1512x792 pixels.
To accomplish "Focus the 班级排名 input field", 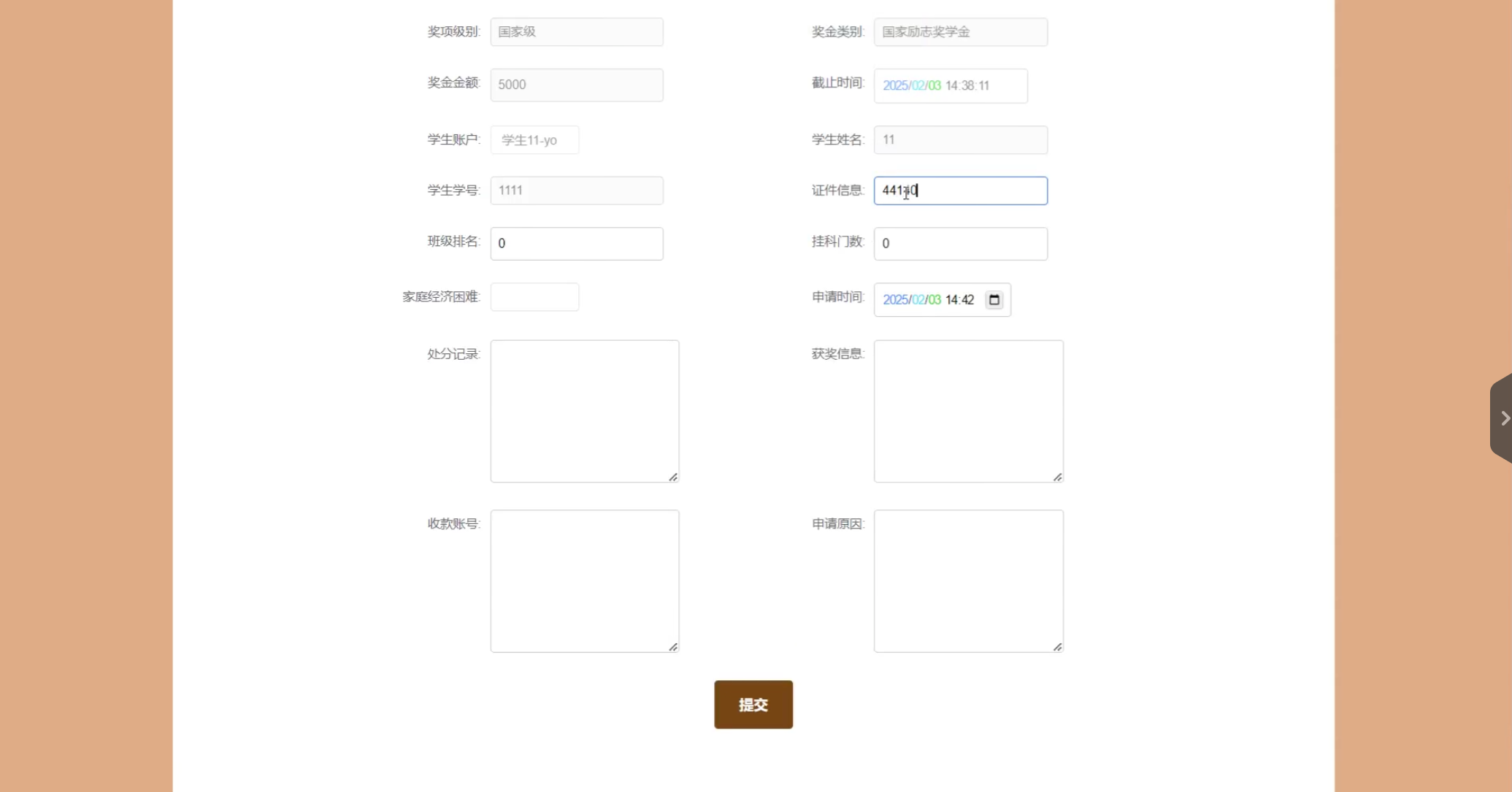I will pyautogui.click(x=576, y=244).
